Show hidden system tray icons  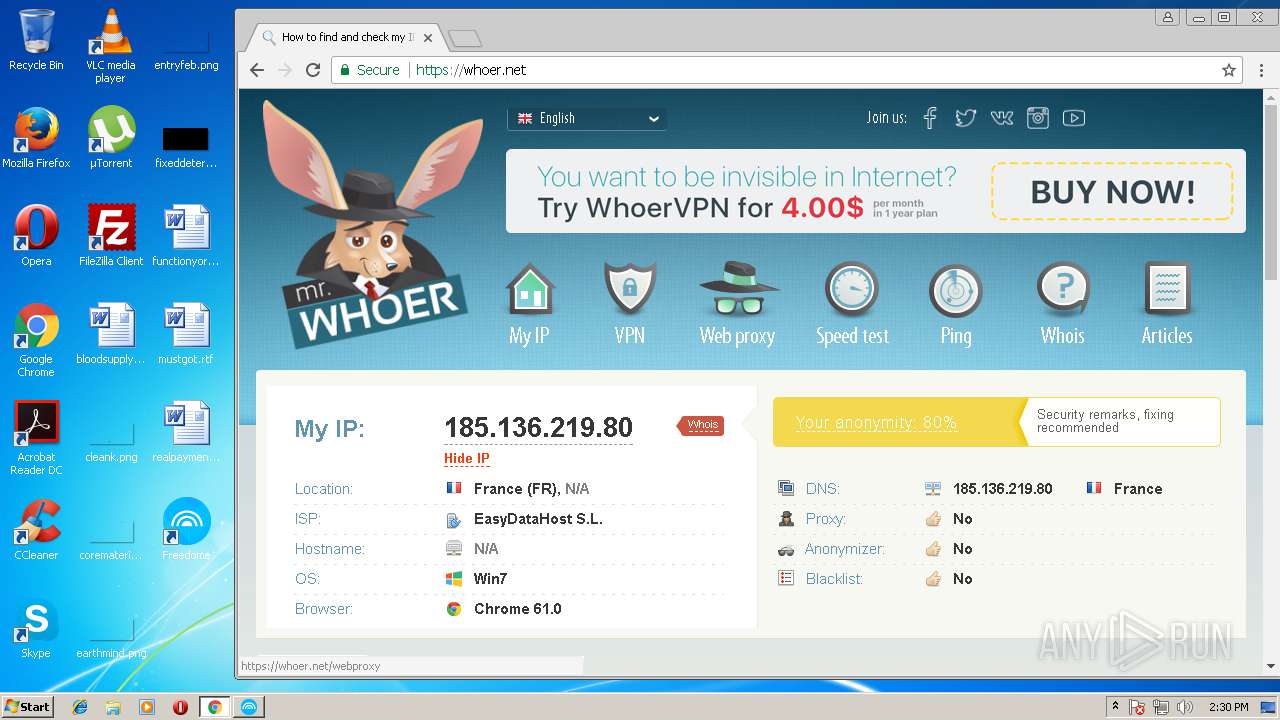(1115, 707)
